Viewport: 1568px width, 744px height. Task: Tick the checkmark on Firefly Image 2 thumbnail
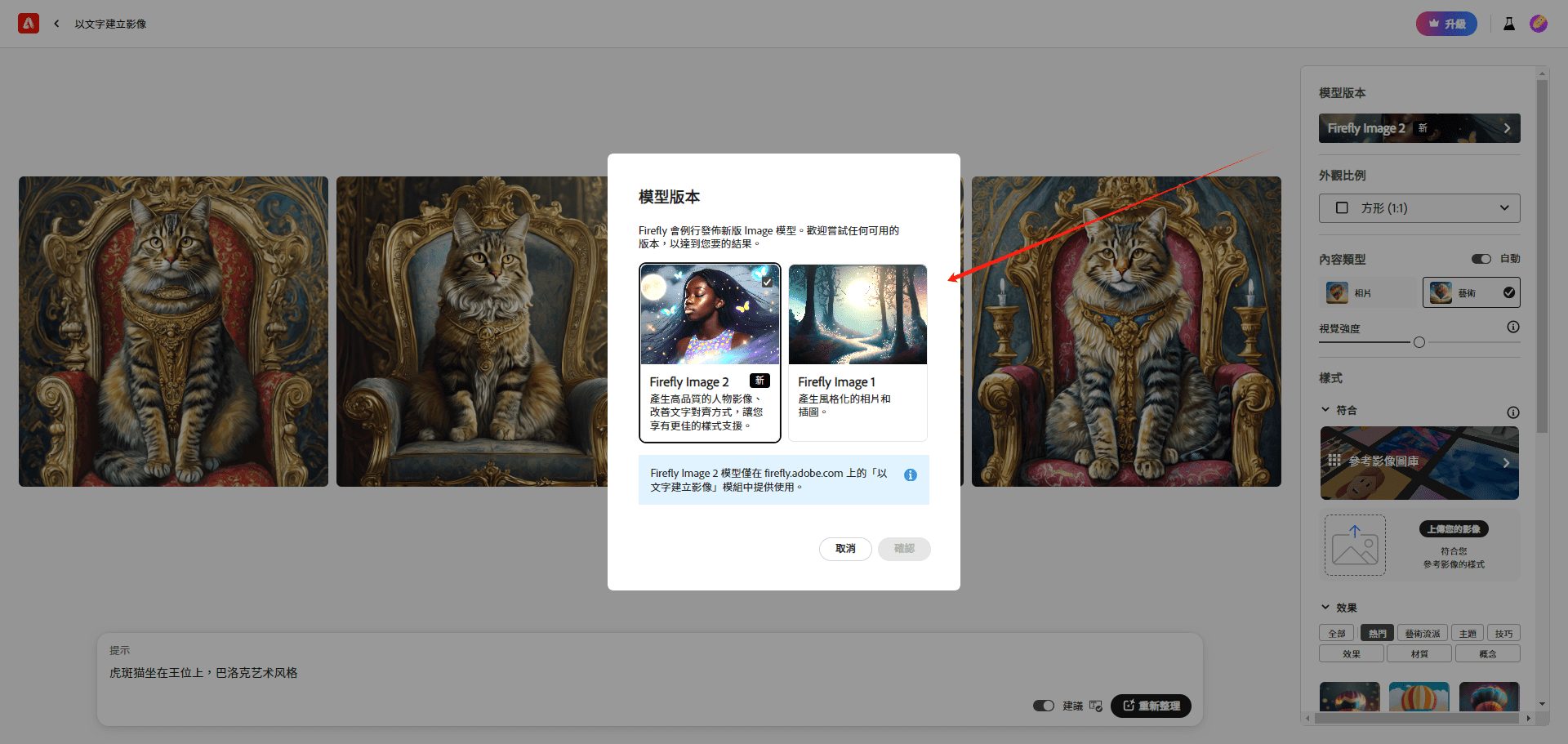(768, 282)
